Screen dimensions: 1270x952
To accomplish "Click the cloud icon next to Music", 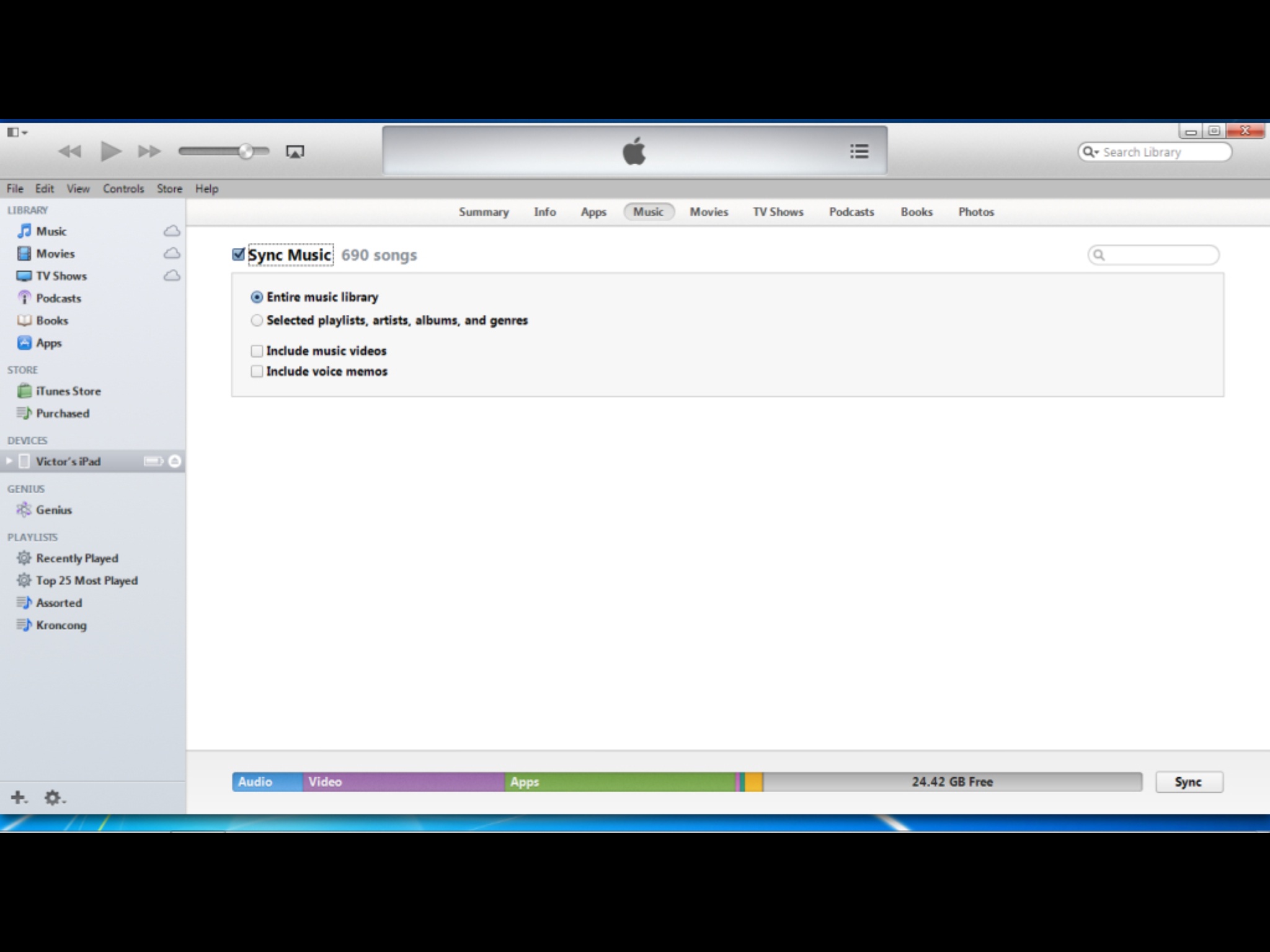I will tap(172, 231).
